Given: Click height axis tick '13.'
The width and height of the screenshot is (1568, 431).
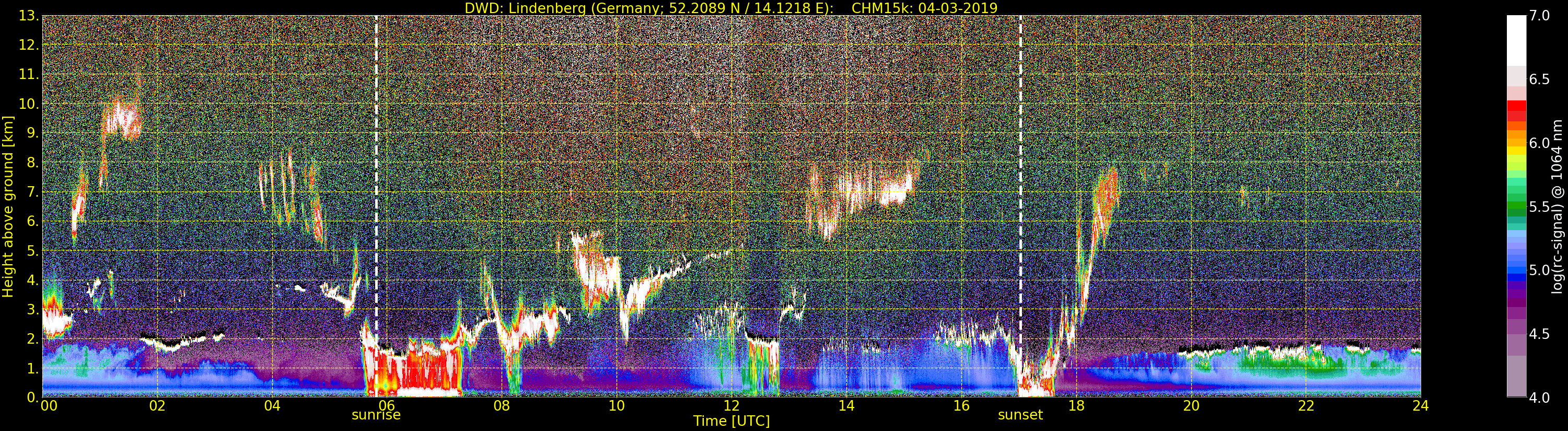Looking at the screenshot, I should [x=29, y=16].
